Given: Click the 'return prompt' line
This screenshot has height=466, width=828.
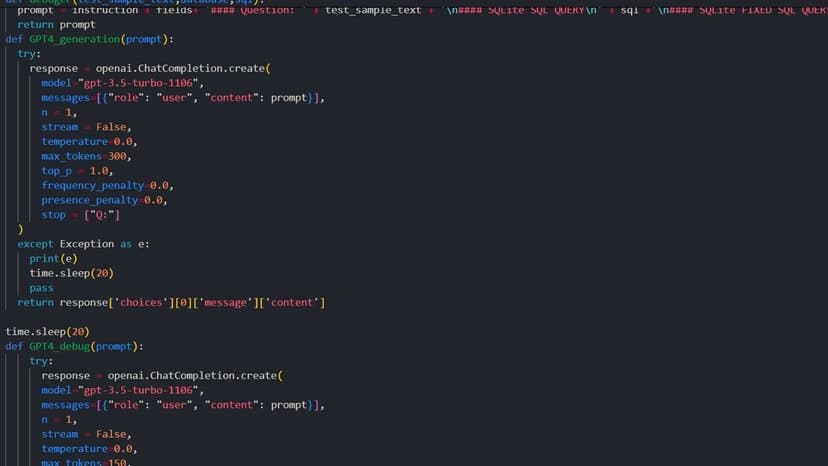Looking at the screenshot, I should click(57, 24).
